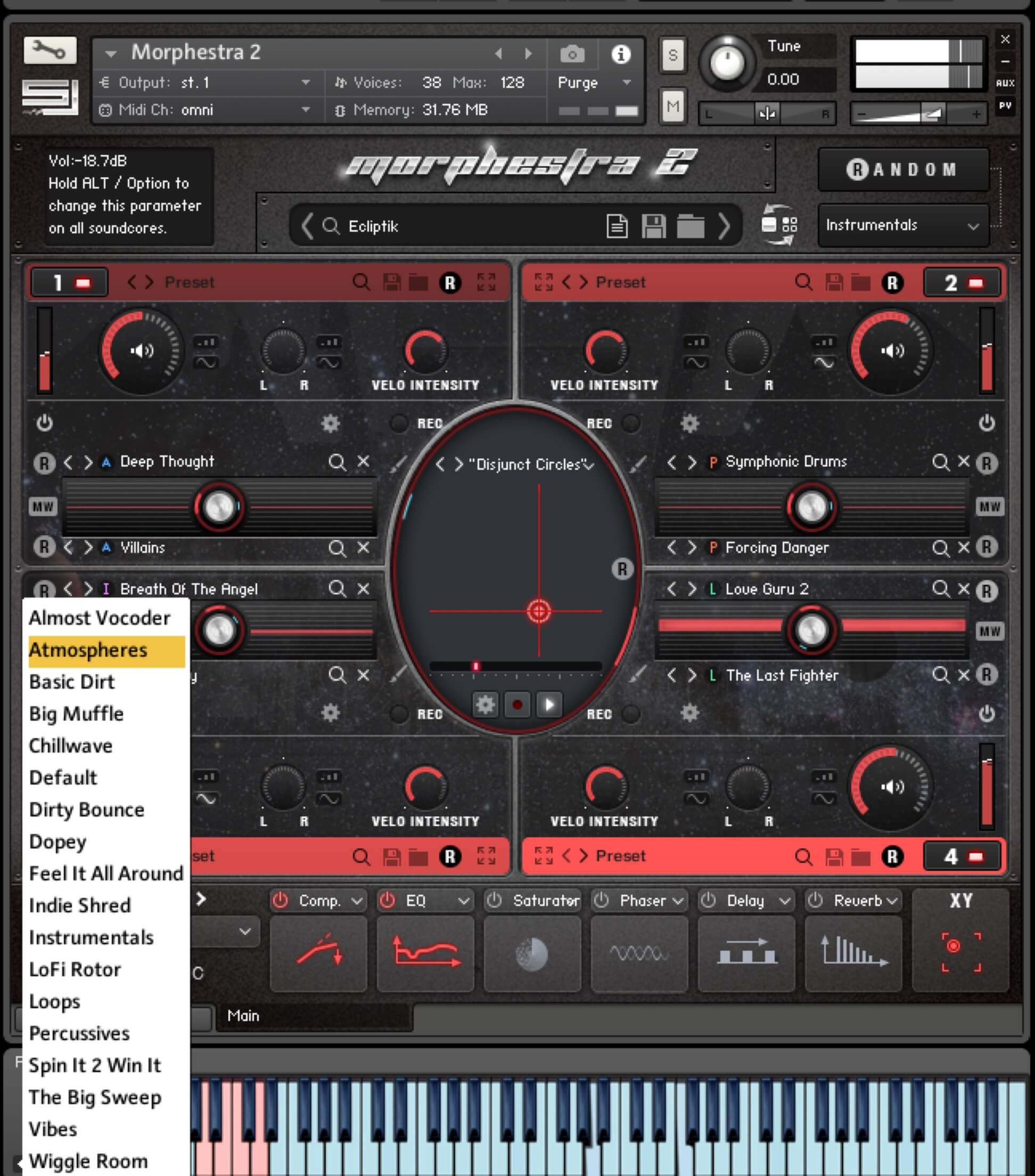Remove the Villains source with its X
The image size is (1035, 1176).
[364, 547]
